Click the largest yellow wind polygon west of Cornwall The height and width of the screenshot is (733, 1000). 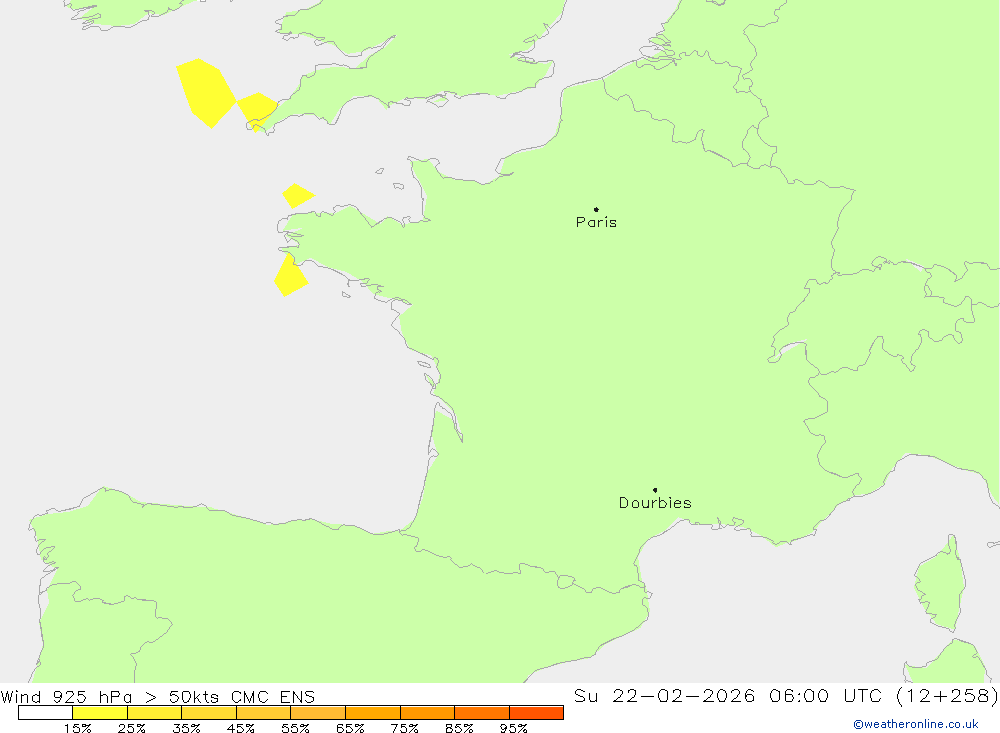pyautogui.click(x=205, y=93)
